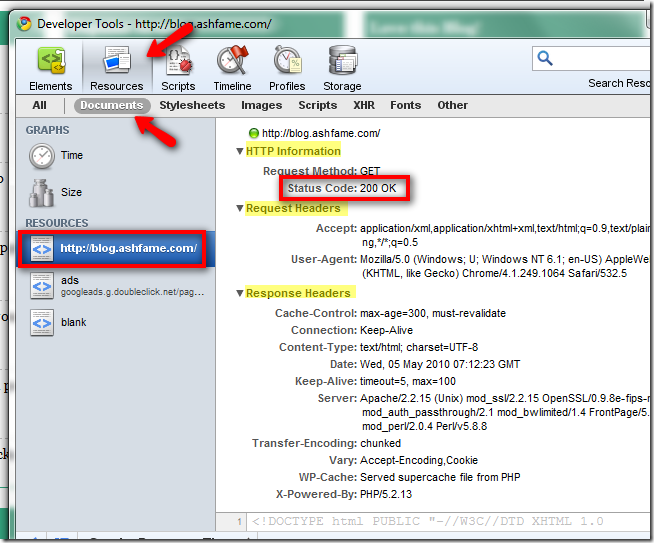Click the Status Code 200 OK value
The image size is (654, 543).
point(378,189)
